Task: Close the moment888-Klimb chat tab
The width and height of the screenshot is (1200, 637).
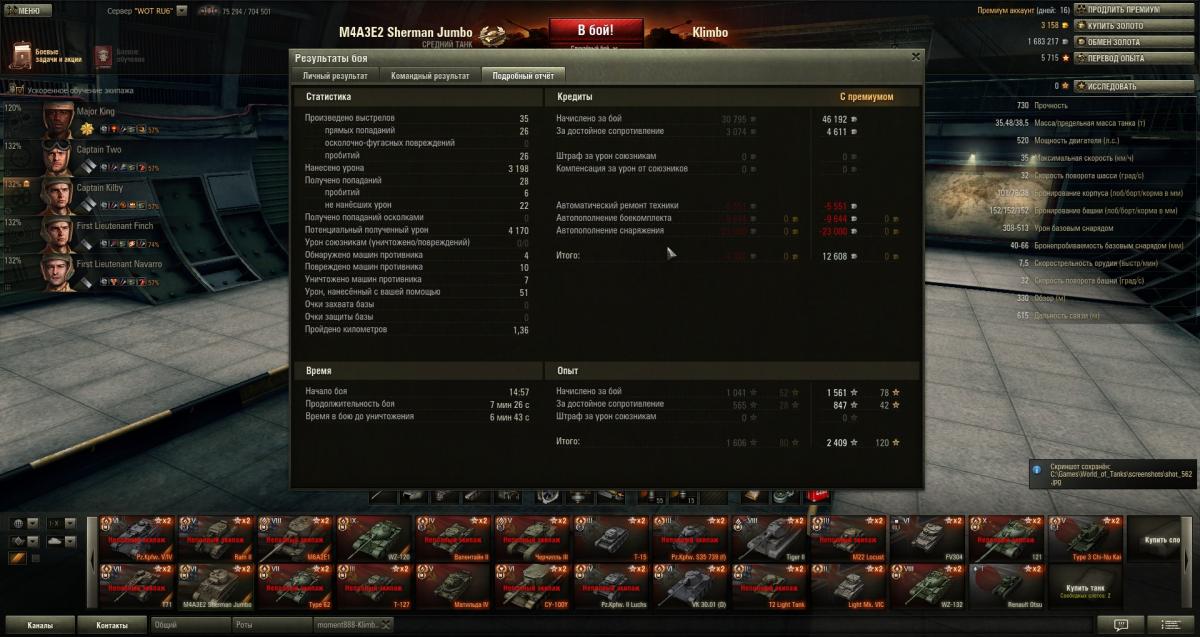Action: point(384,625)
